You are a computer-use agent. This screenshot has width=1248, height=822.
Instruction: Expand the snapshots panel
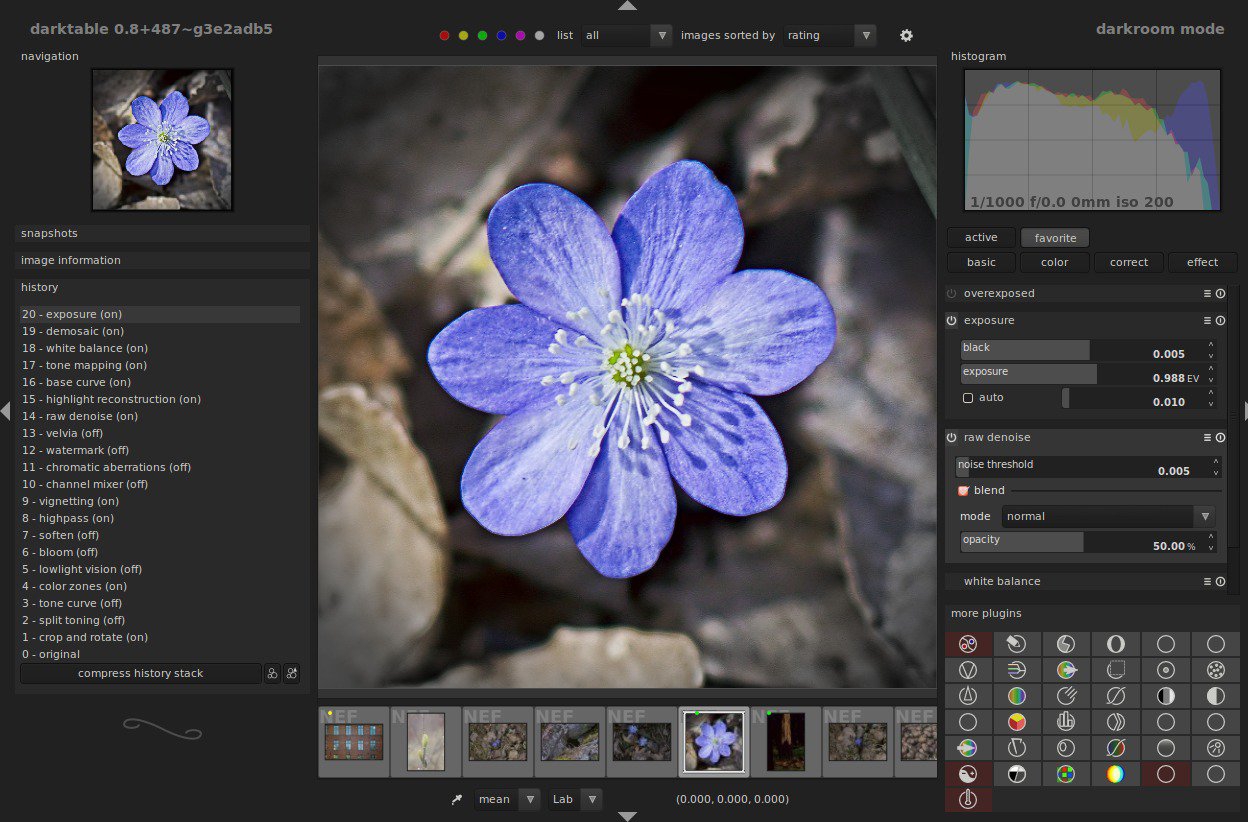162,233
